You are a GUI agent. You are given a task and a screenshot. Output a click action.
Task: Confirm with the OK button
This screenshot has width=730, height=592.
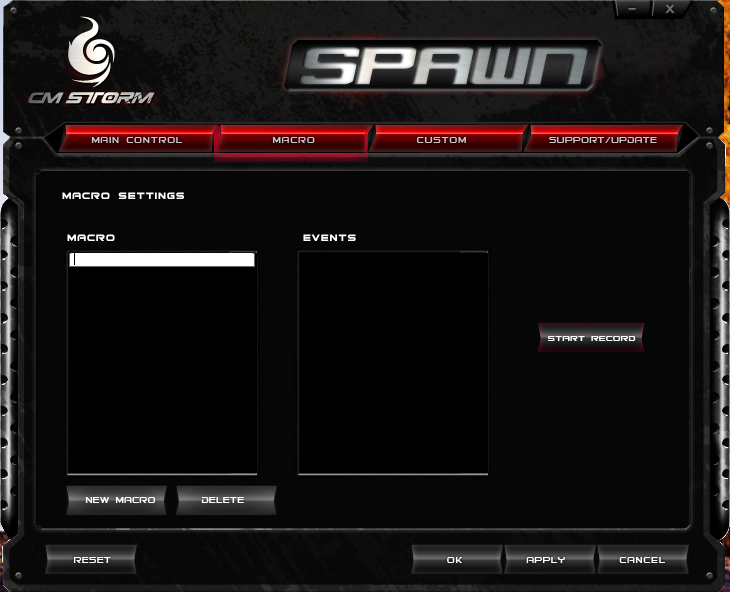click(x=456, y=559)
